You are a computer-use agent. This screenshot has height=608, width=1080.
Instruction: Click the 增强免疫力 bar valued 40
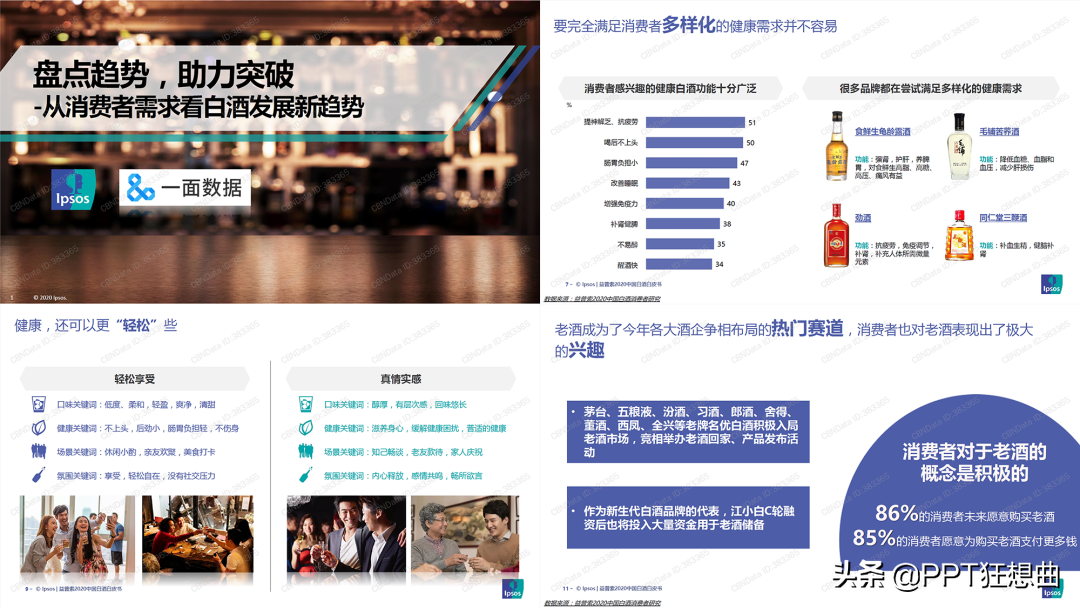[x=685, y=203]
